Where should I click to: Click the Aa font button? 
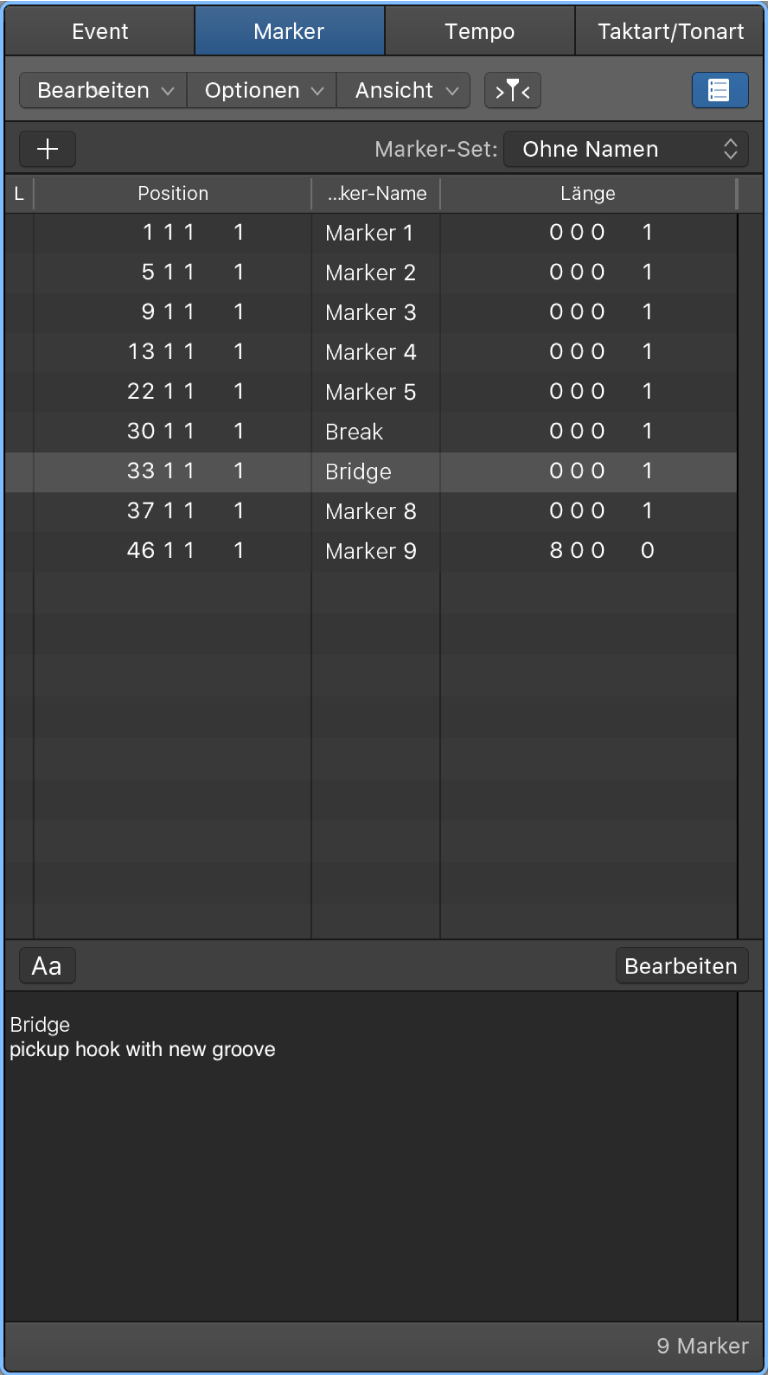pyautogui.click(x=47, y=966)
